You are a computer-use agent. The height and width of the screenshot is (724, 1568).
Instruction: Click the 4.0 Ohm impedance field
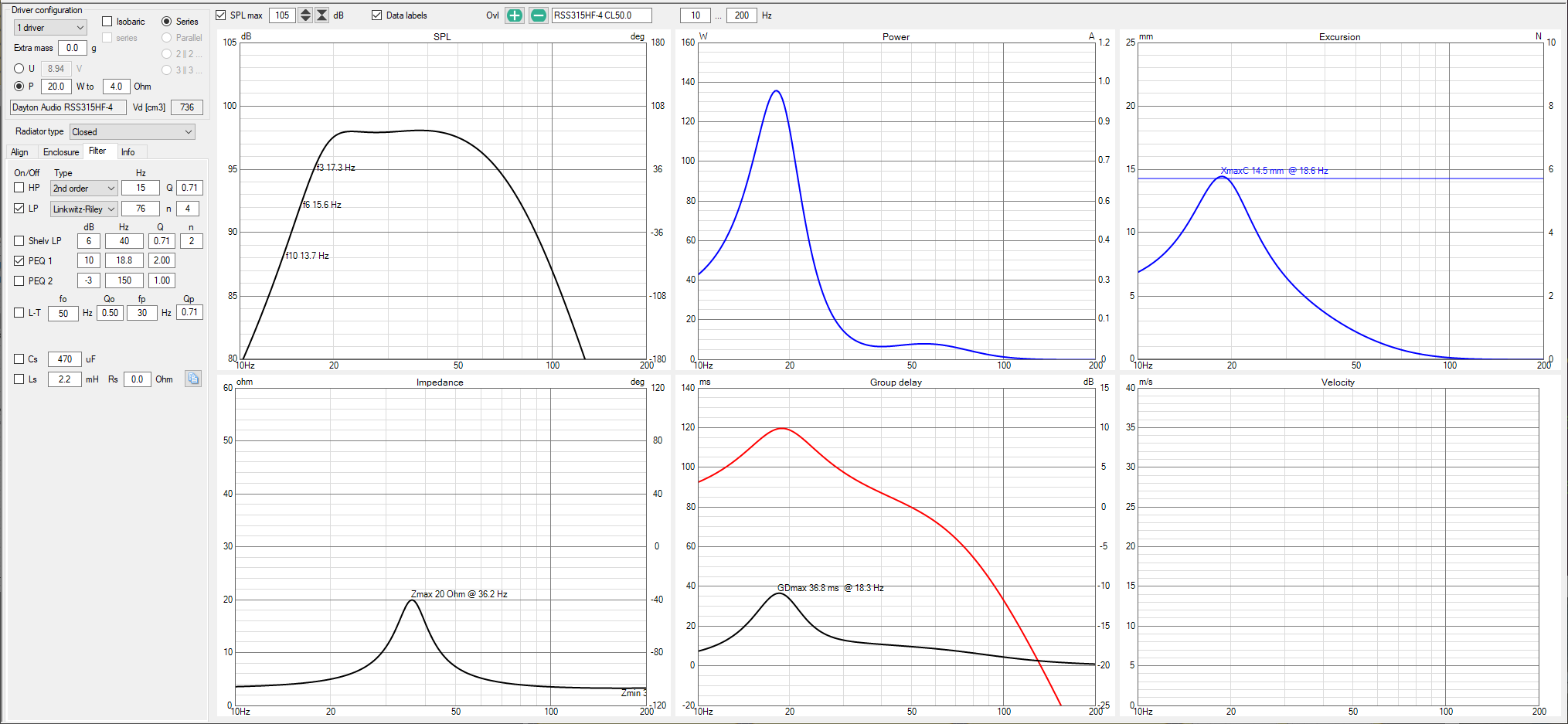tap(116, 87)
